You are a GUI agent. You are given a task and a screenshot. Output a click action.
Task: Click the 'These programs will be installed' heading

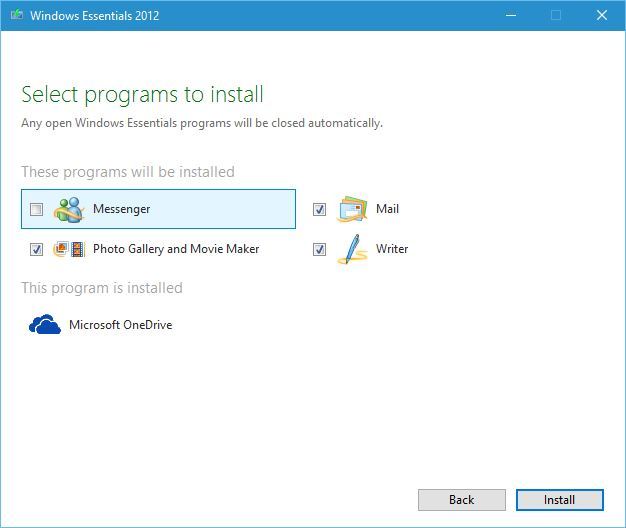point(128,172)
